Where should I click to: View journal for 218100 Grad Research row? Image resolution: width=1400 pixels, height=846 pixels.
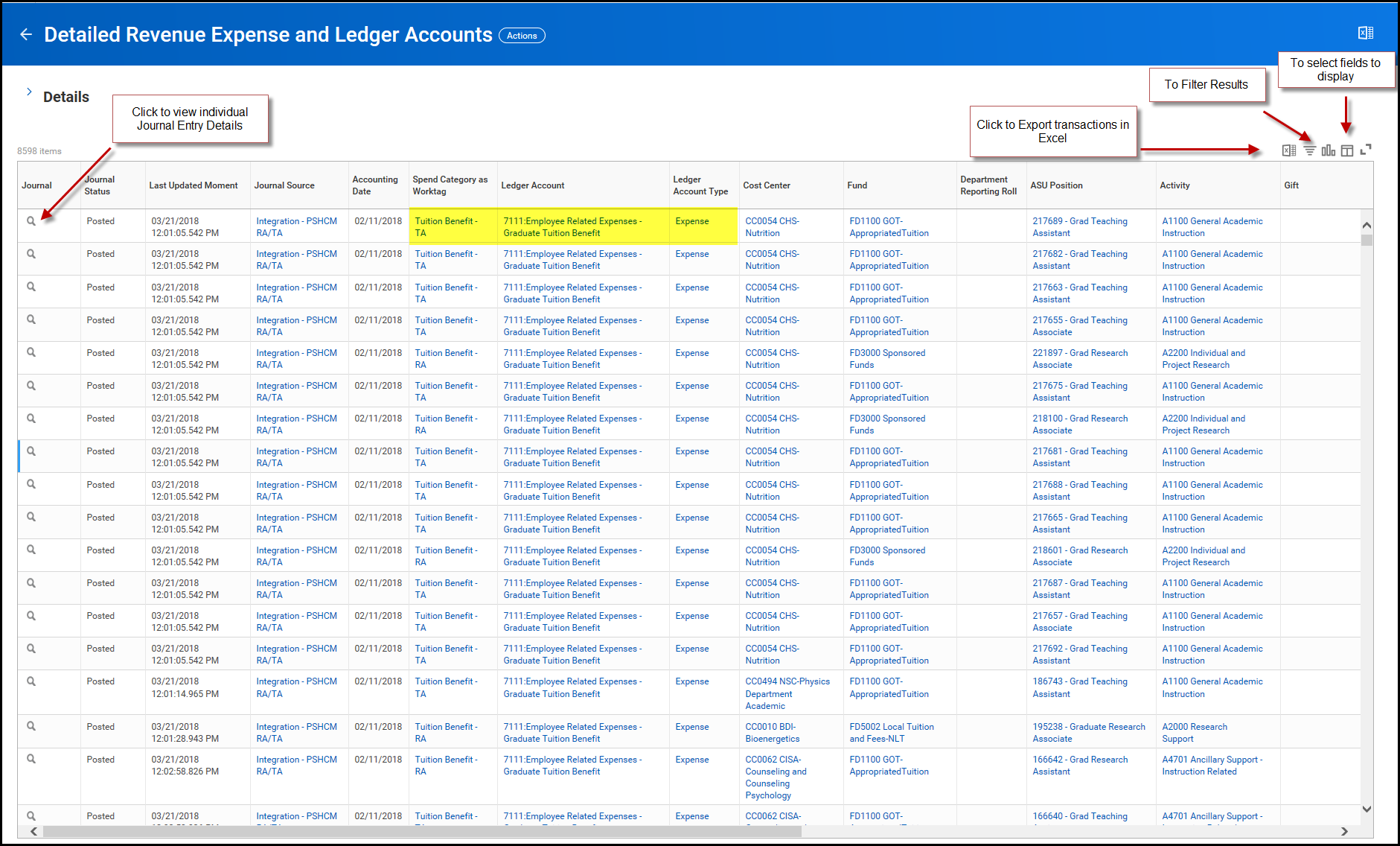31,419
